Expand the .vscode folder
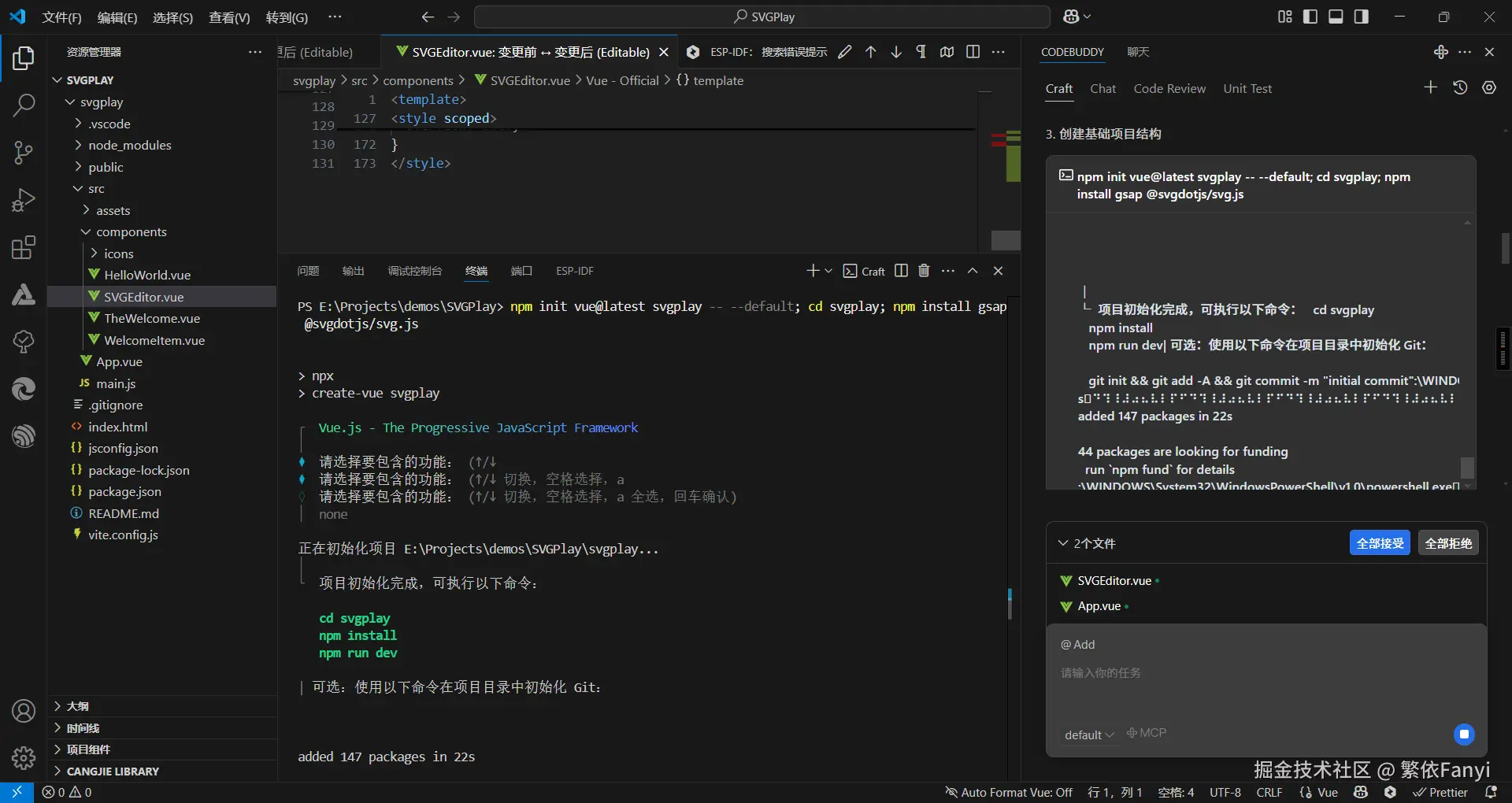Screen dimensions: 1512x803 pyautogui.click(x=78, y=124)
